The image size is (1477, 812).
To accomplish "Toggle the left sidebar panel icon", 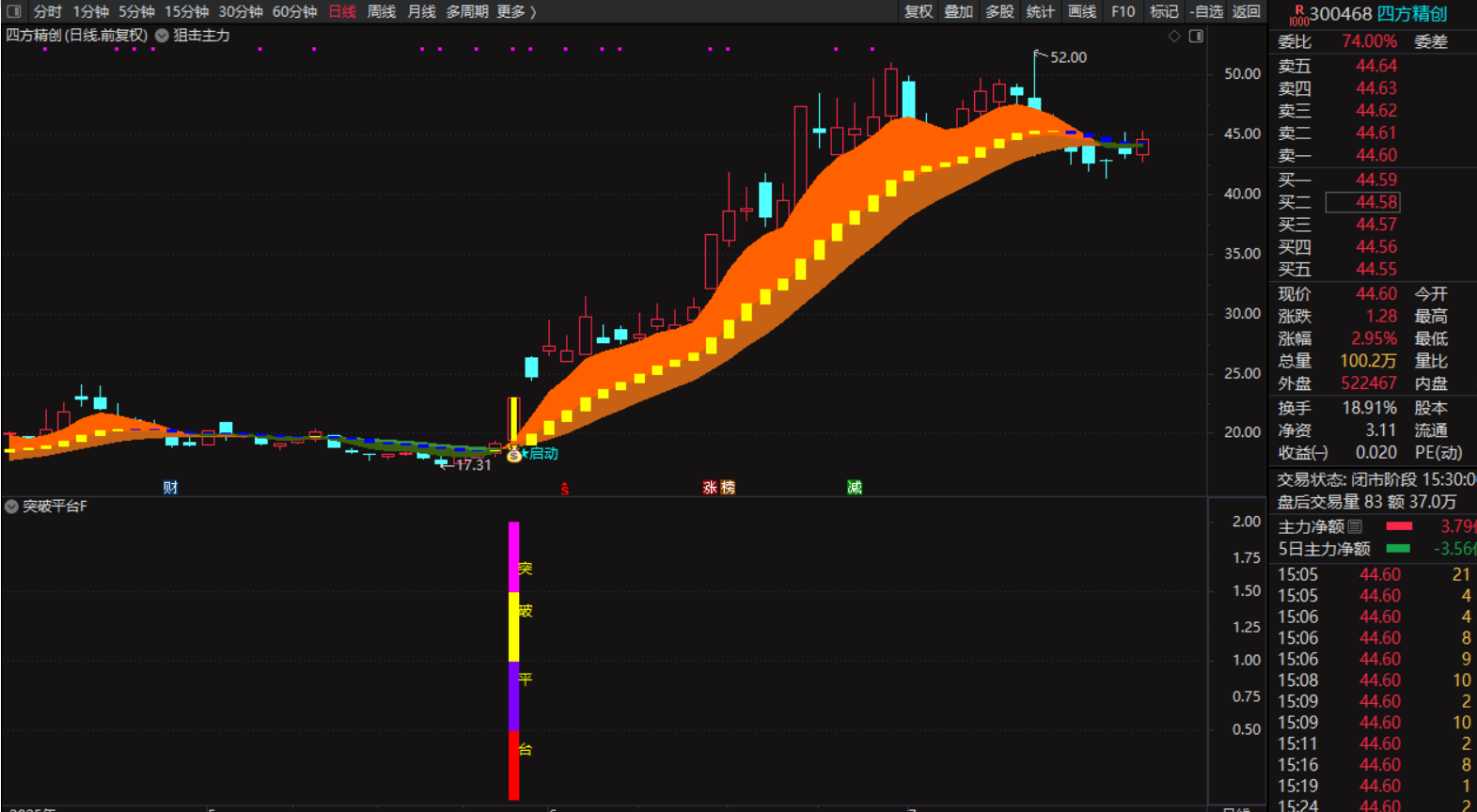I will [x=14, y=11].
